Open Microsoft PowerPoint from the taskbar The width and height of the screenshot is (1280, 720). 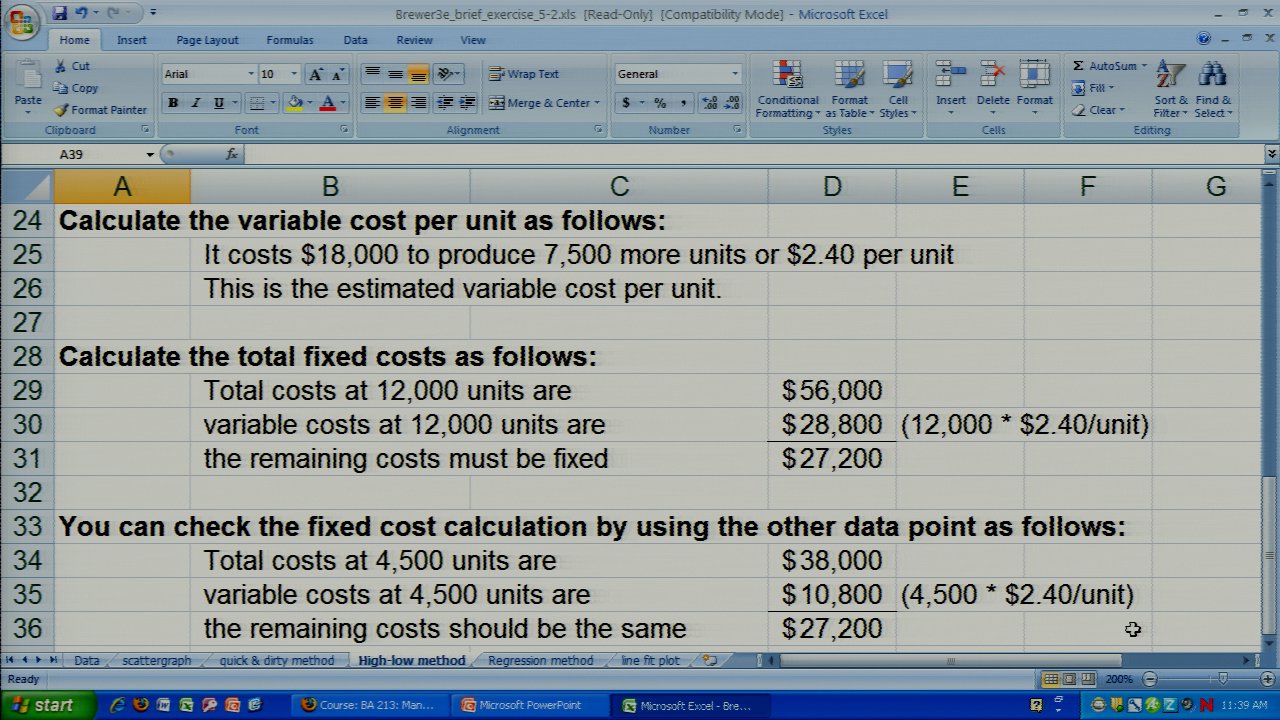(528, 705)
